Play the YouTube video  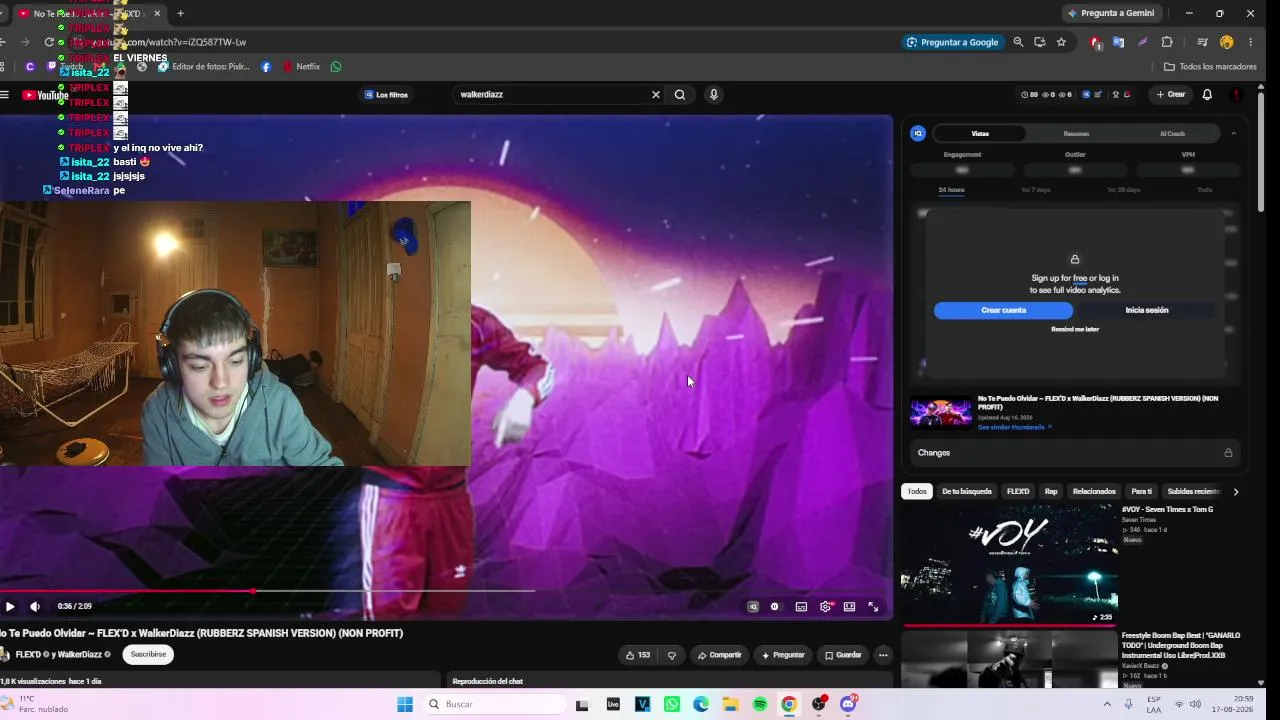10,606
